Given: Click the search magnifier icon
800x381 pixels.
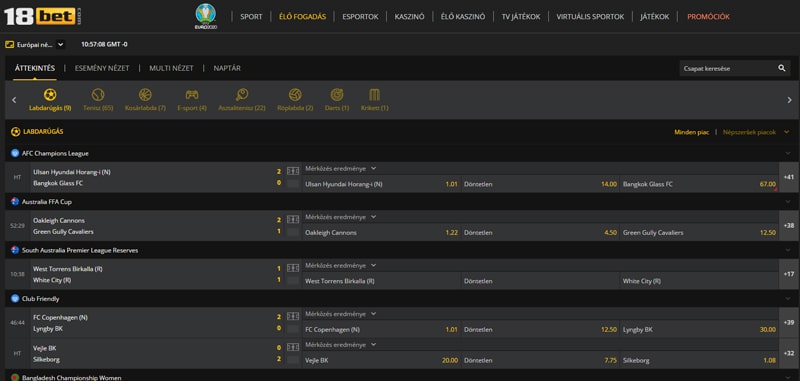Looking at the screenshot, I should click(782, 68).
